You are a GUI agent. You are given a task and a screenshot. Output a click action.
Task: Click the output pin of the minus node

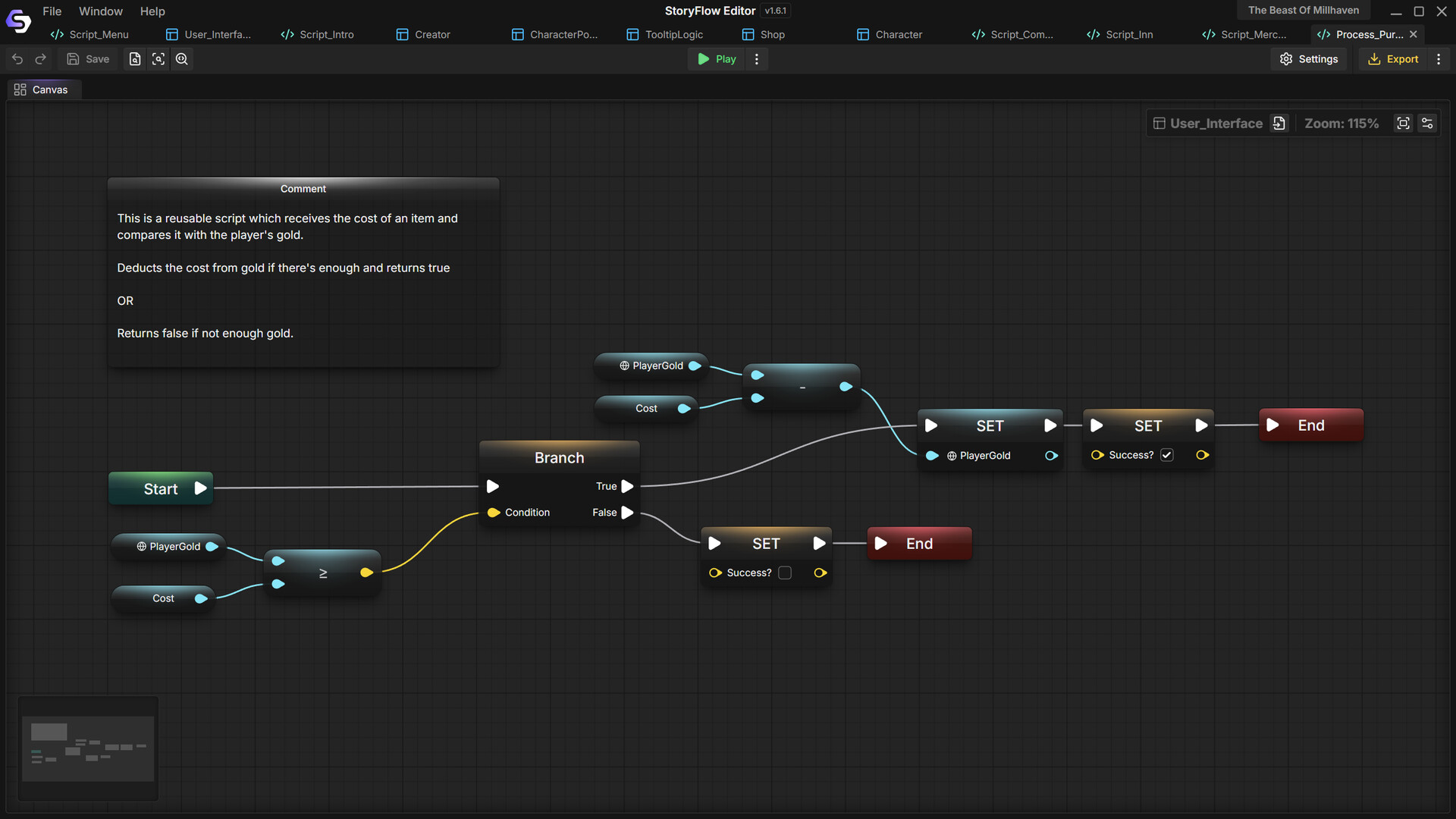click(x=846, y=387)
